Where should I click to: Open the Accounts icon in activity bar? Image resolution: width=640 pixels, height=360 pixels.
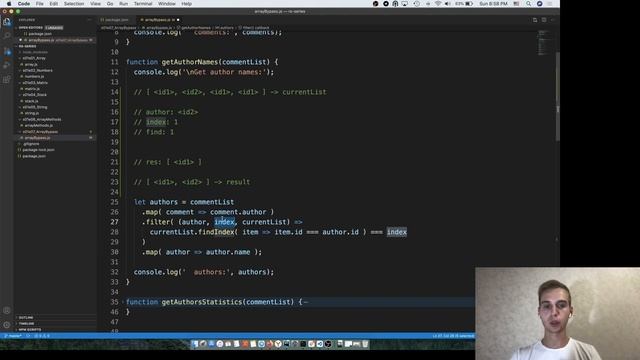point(7,311)
